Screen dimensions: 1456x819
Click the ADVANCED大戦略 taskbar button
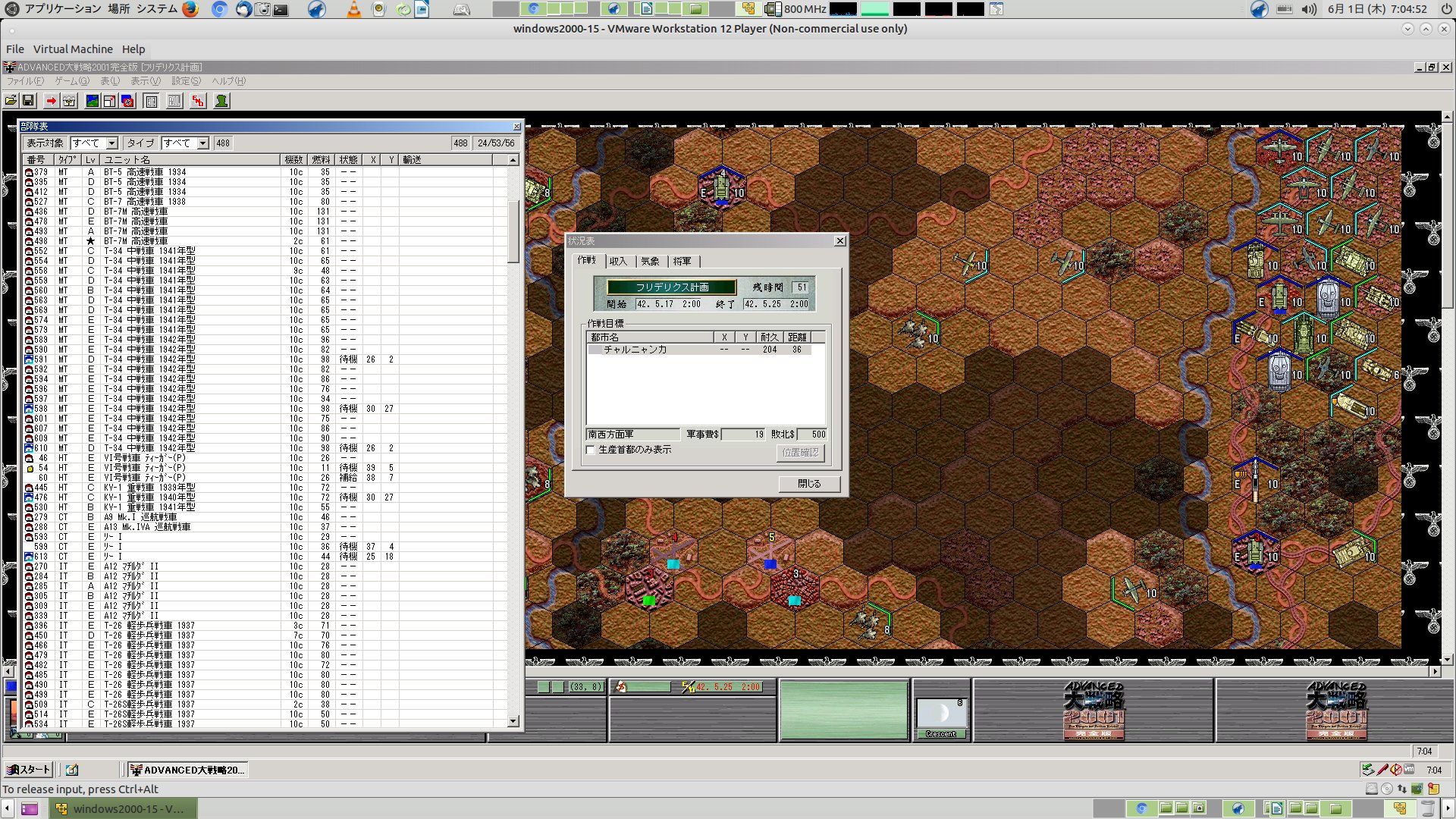click(x=187, y=770)
